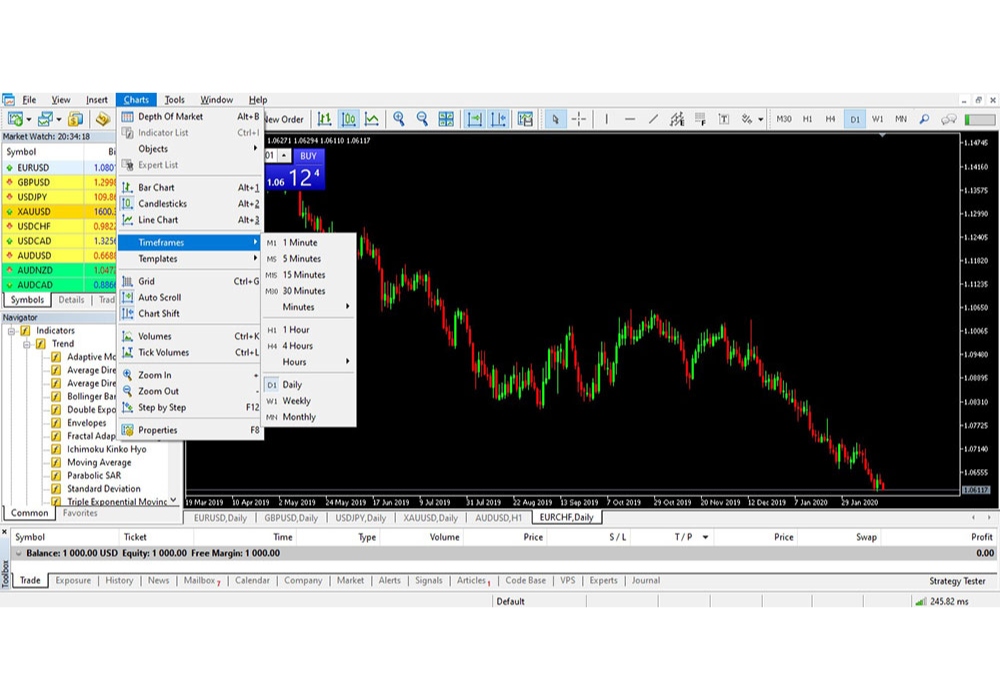Click the connection status bars icon
1000x700 pixels.
920,601
